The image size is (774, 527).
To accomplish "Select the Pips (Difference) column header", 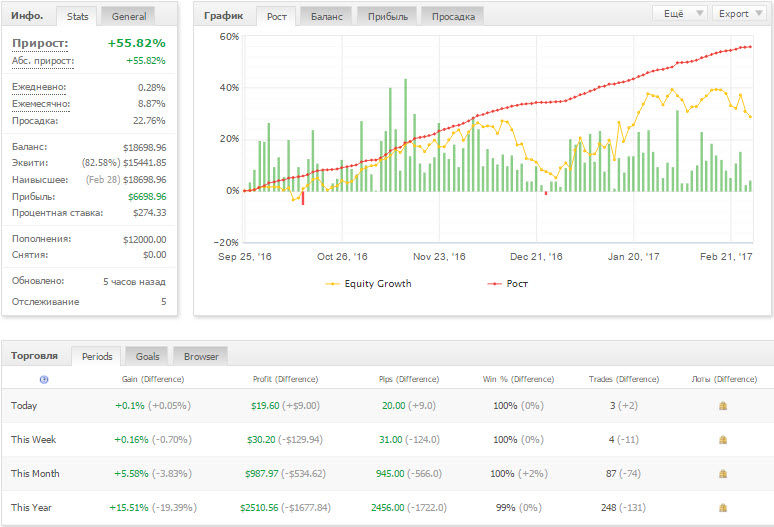I will tap(409, 379).
